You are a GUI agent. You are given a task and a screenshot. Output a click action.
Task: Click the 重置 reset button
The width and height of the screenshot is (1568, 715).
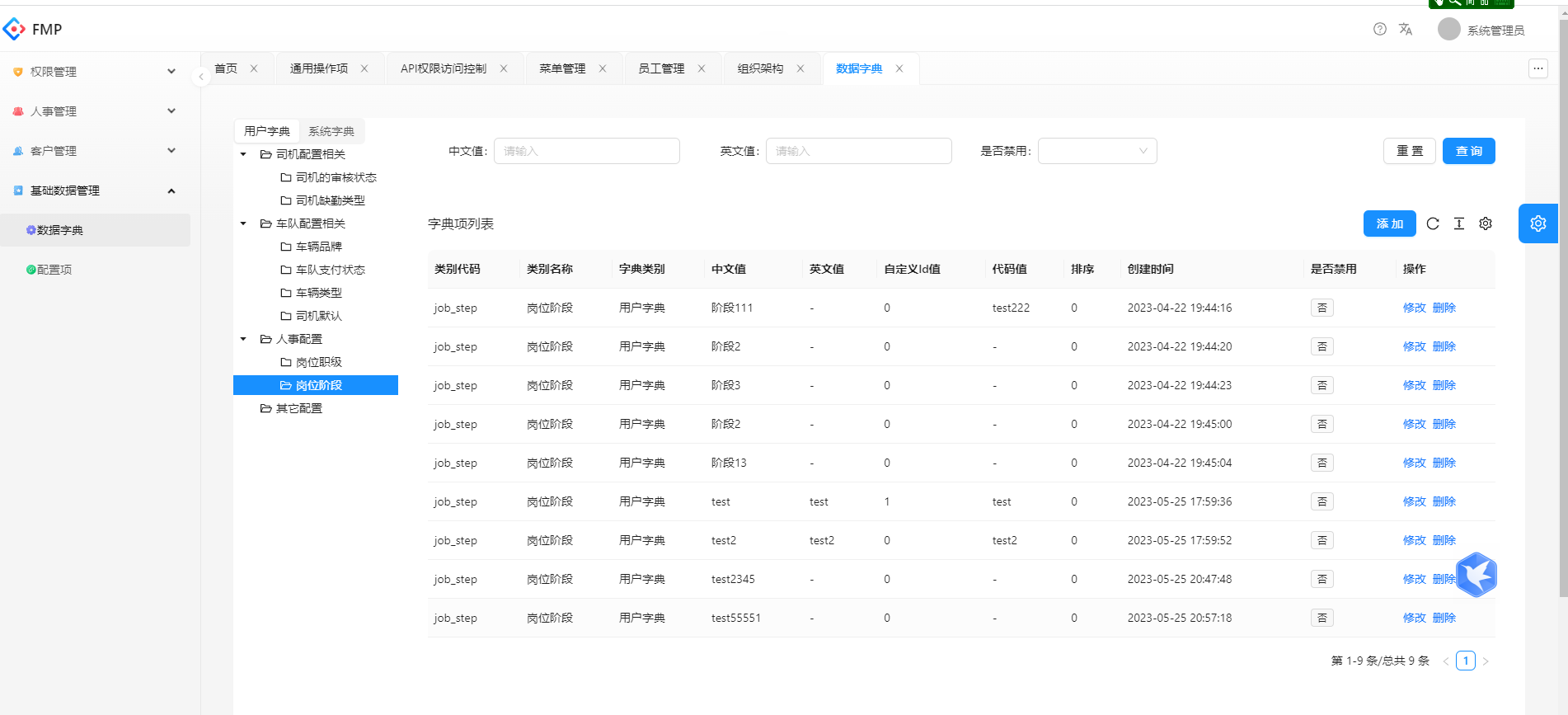click(x=1410, y=151)
